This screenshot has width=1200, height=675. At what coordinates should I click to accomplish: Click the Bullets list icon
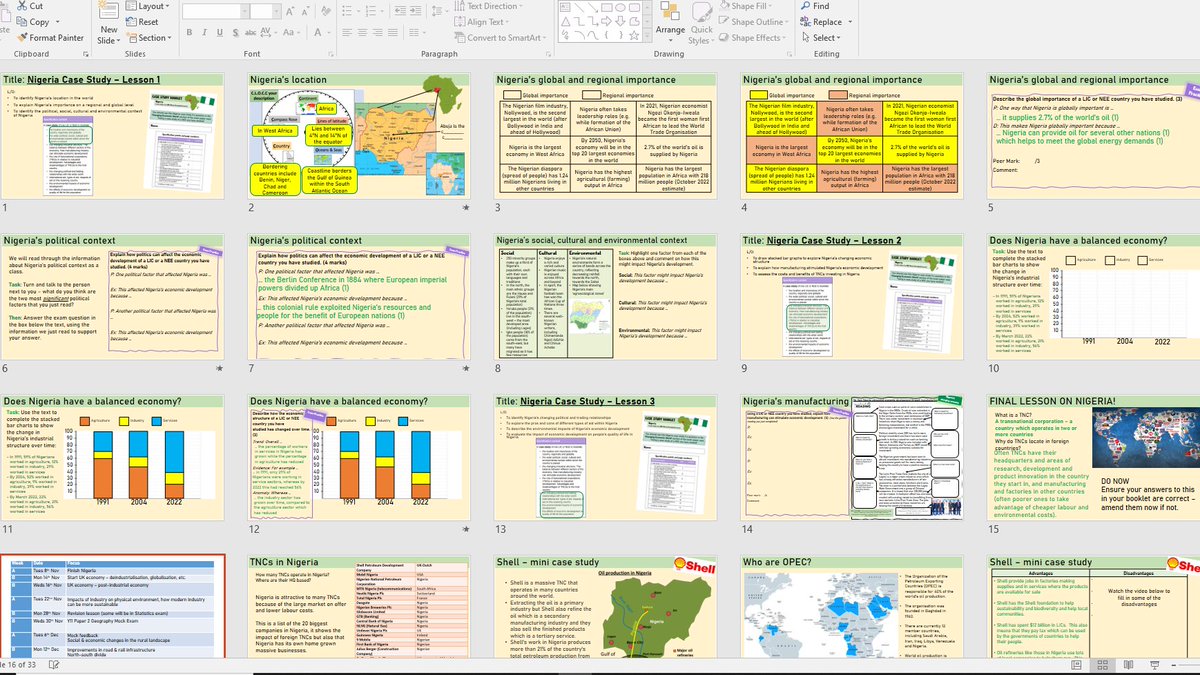click(347, 11)
